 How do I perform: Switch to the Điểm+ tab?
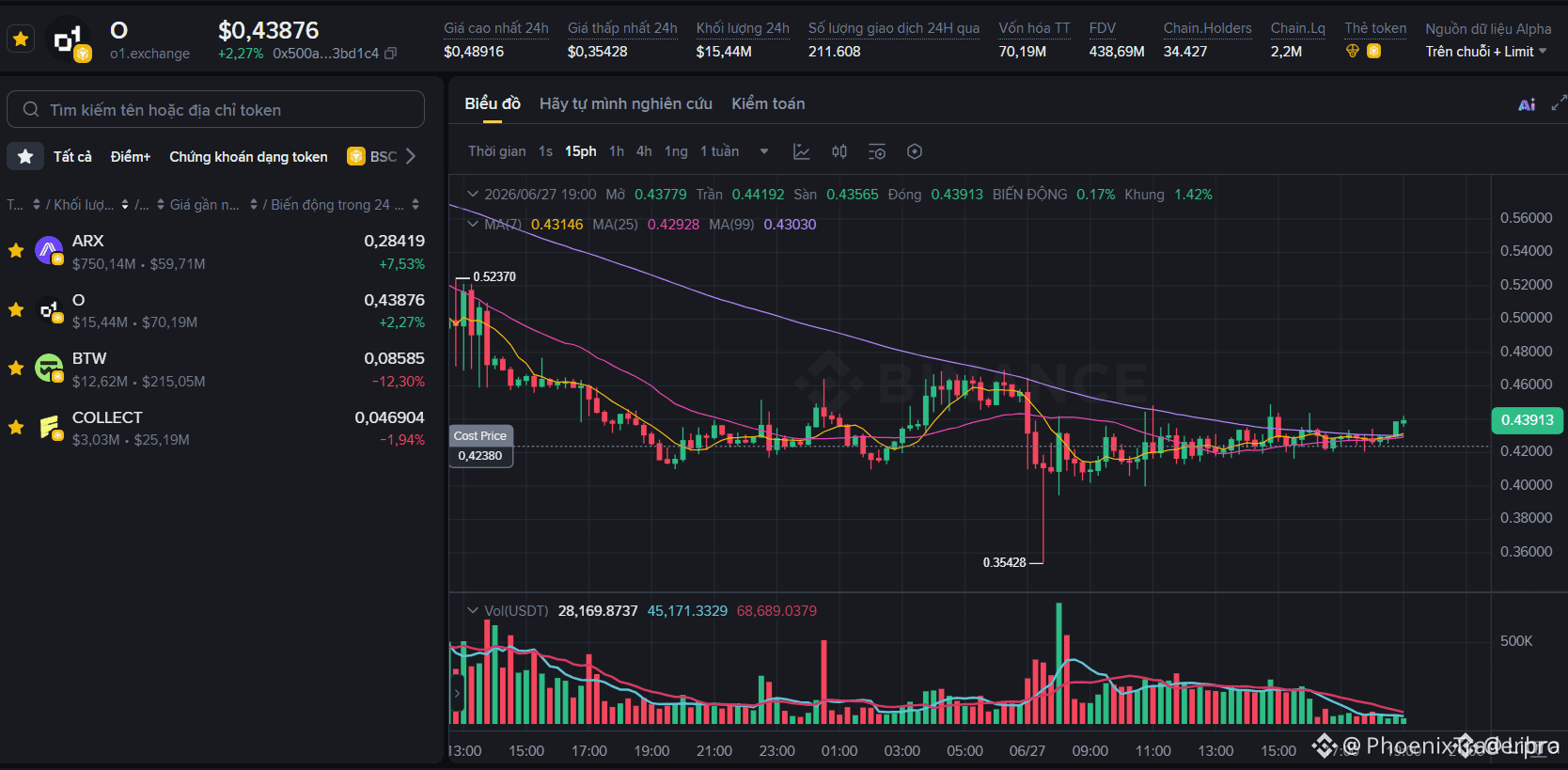pos(131,156)
